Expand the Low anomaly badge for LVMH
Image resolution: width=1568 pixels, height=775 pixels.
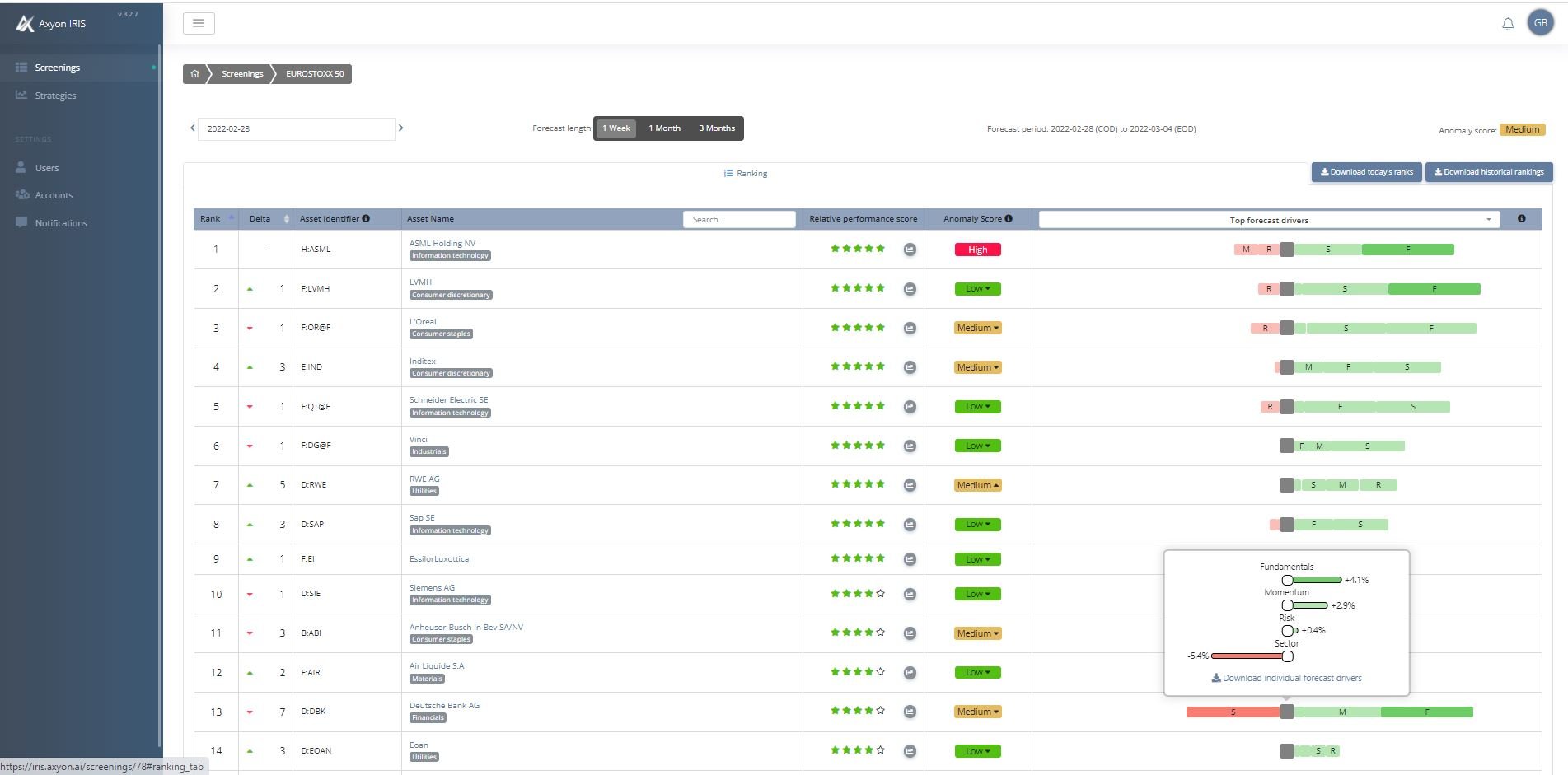[x=978, y=289]
